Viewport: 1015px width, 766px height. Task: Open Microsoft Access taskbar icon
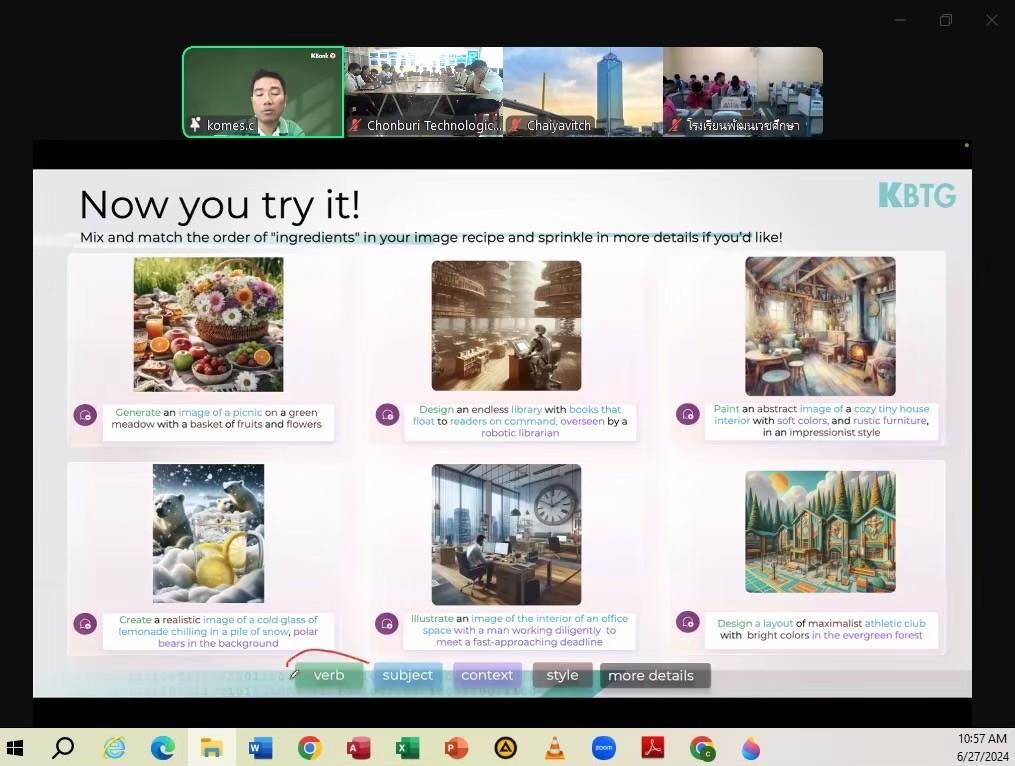358,748
